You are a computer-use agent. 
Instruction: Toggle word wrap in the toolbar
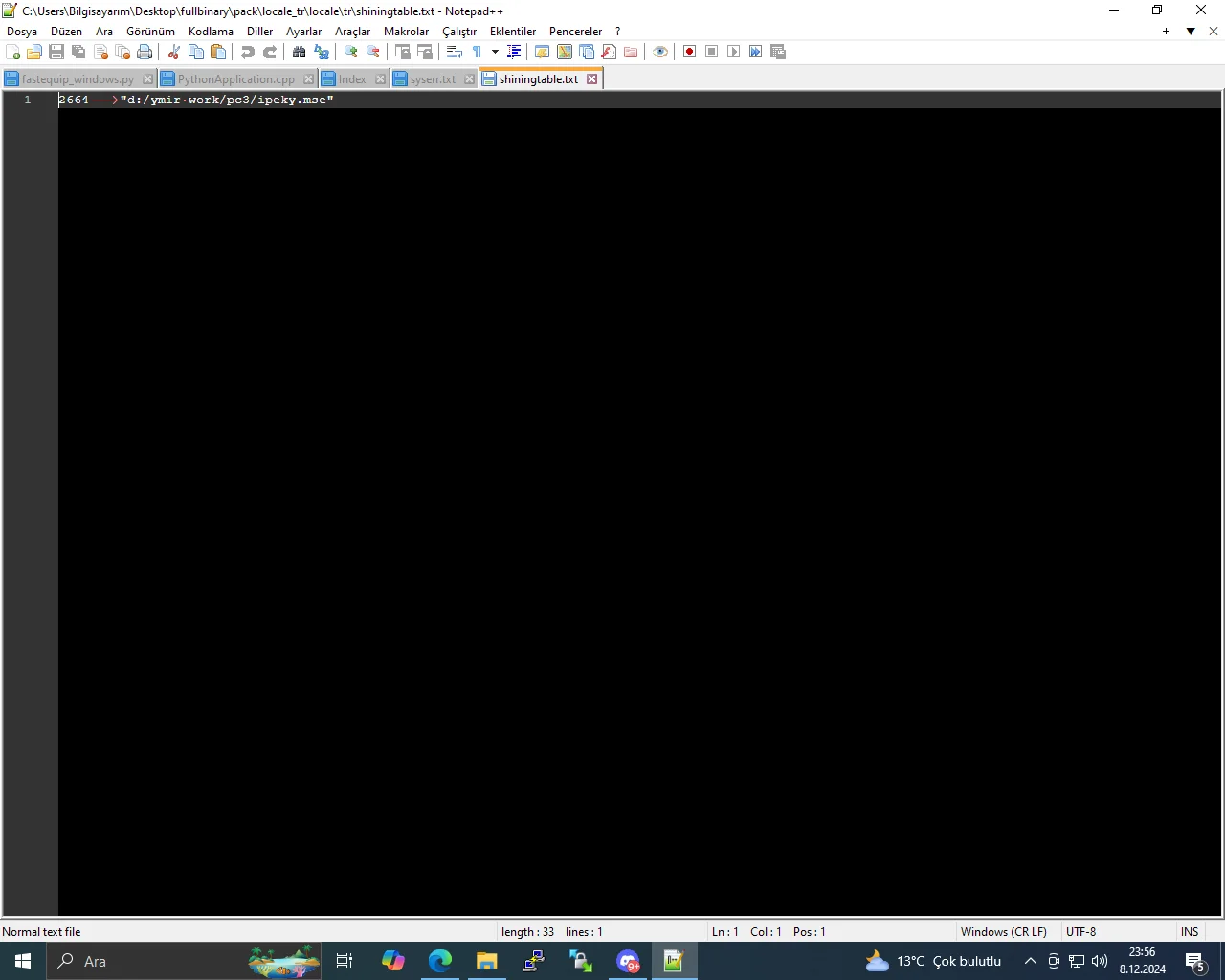[x=455, y=52]
